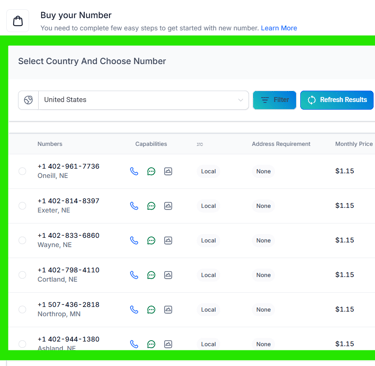This screenshot has width=375, height=366.
Task: Click voice phone icon for Oneill, NE number
Action: tap(134, 171)
